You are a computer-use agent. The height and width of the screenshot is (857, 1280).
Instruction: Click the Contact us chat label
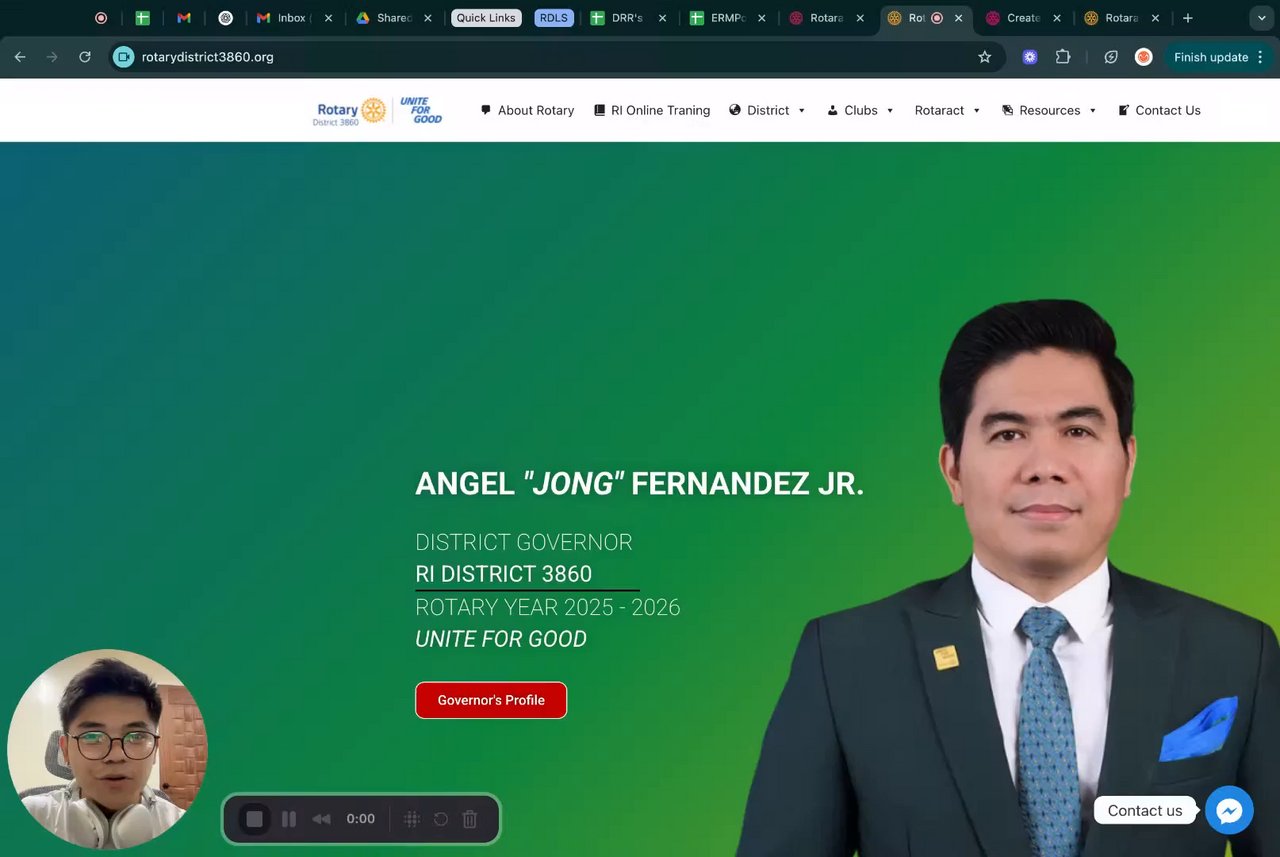coord(1145,811)
